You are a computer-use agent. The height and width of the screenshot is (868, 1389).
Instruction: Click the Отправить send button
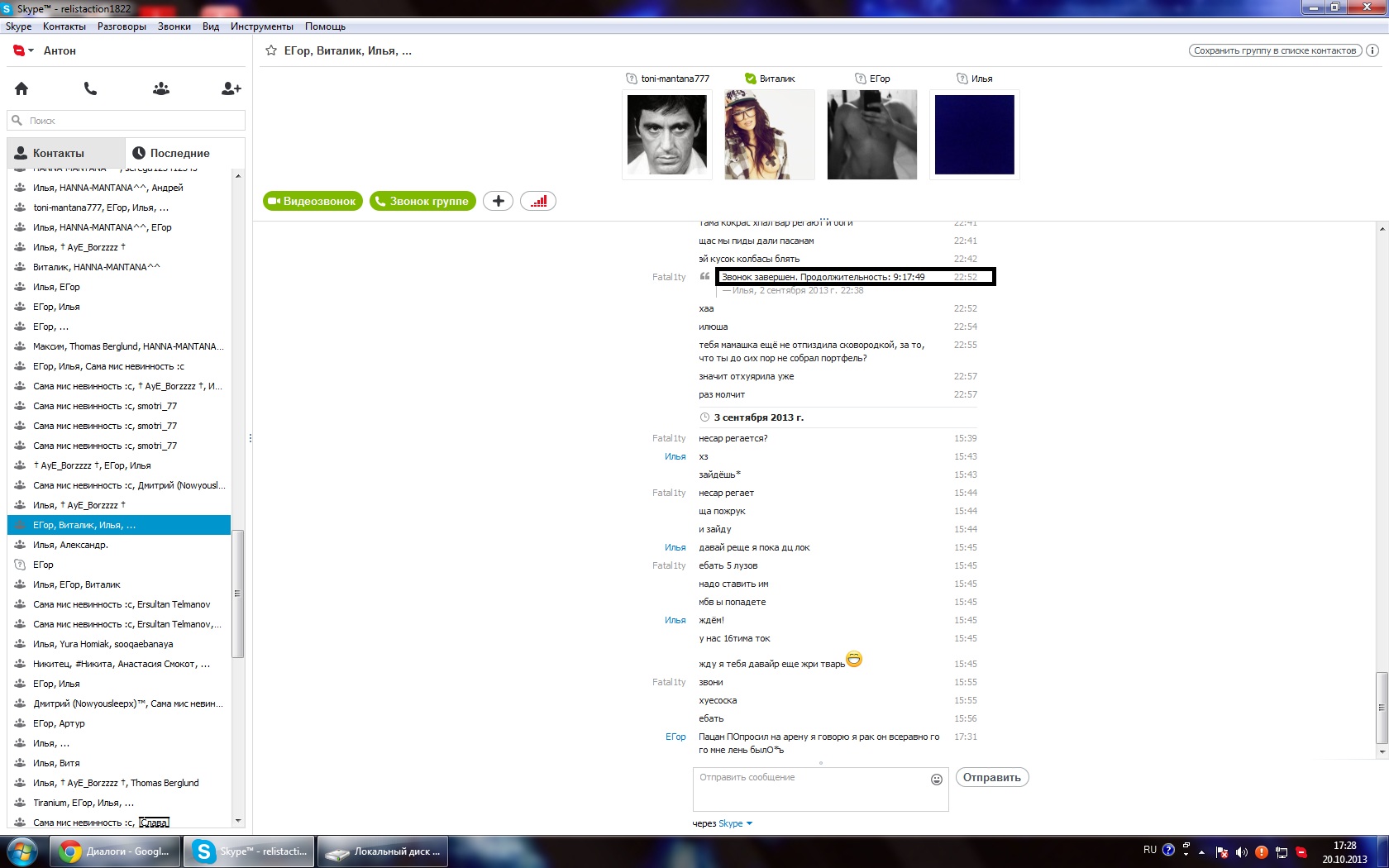(x=992, y=777)
